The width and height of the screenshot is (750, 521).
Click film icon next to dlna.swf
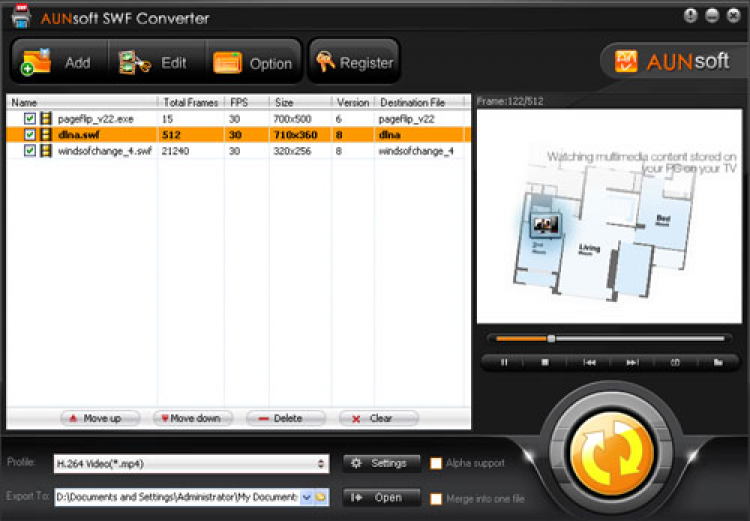(46, 135)
